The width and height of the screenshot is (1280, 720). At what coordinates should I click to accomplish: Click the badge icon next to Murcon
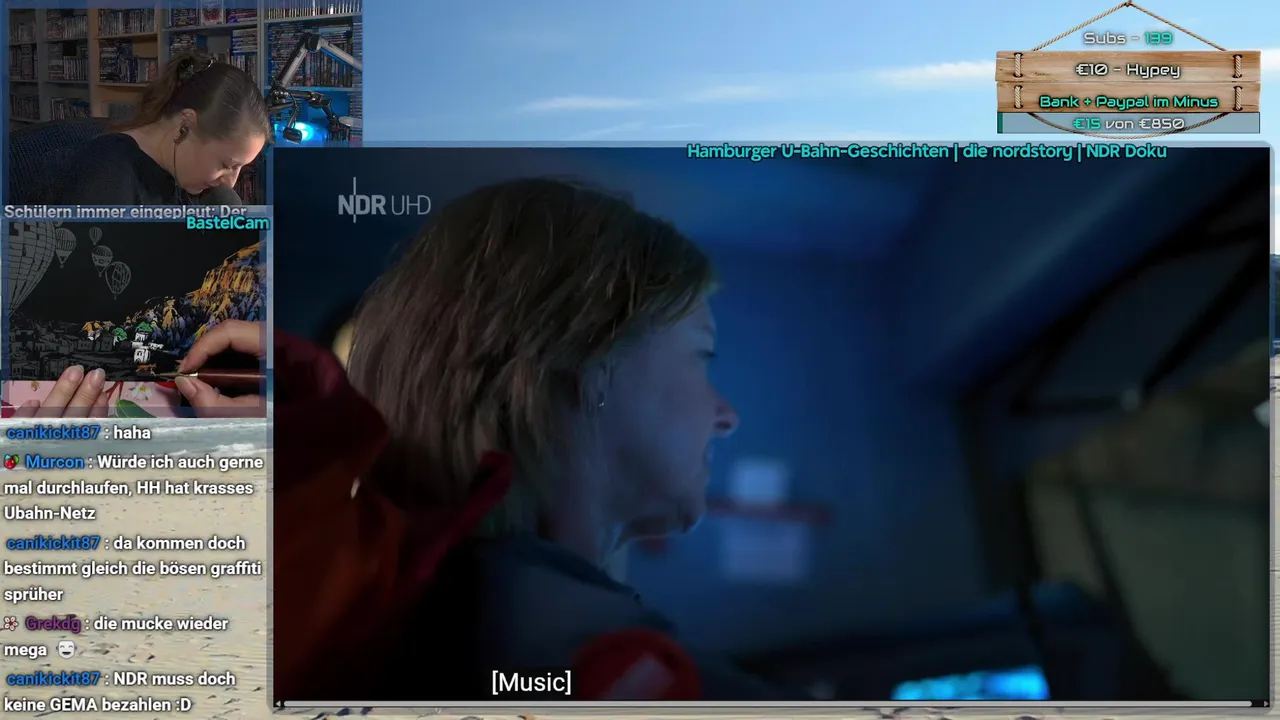point(11,462)
